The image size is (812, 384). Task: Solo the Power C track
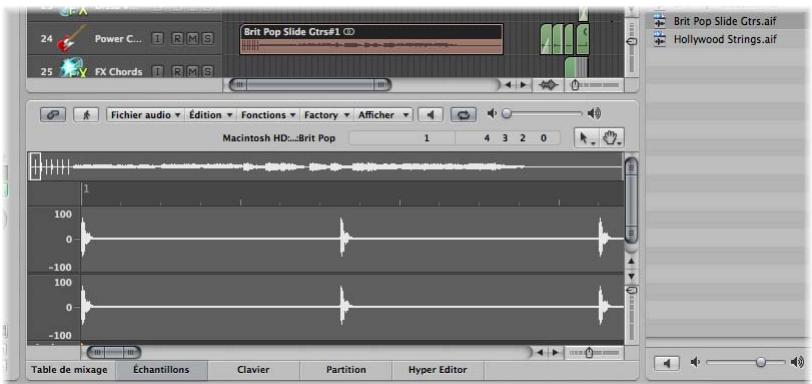point(207,39)
